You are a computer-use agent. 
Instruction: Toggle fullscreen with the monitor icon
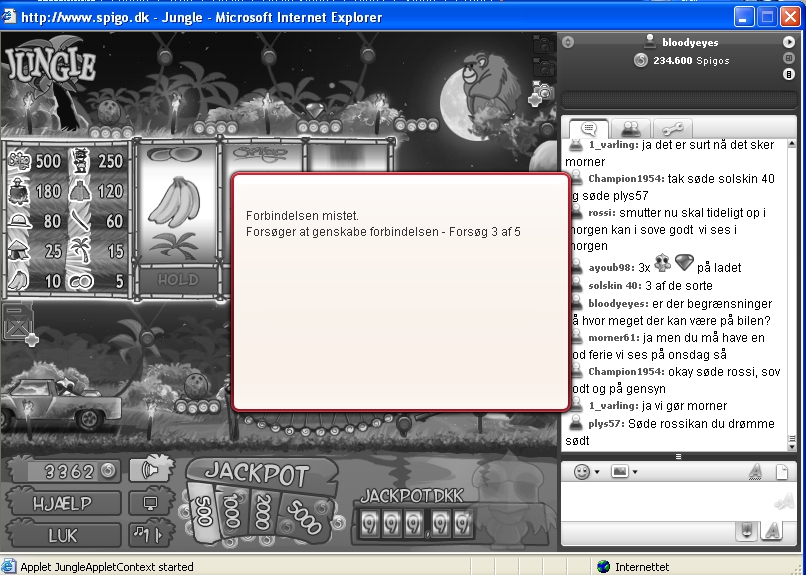tap(151, 502)
